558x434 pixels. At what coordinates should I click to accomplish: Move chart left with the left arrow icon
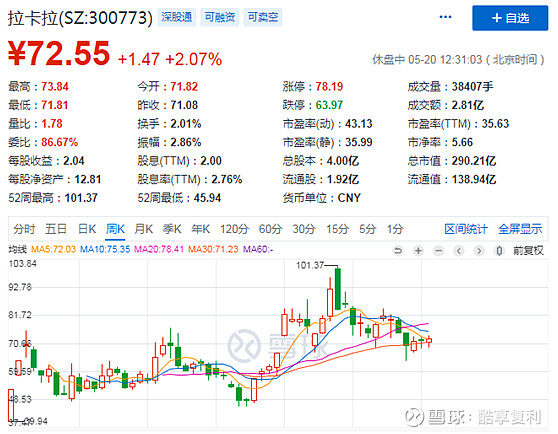[459, 251]
